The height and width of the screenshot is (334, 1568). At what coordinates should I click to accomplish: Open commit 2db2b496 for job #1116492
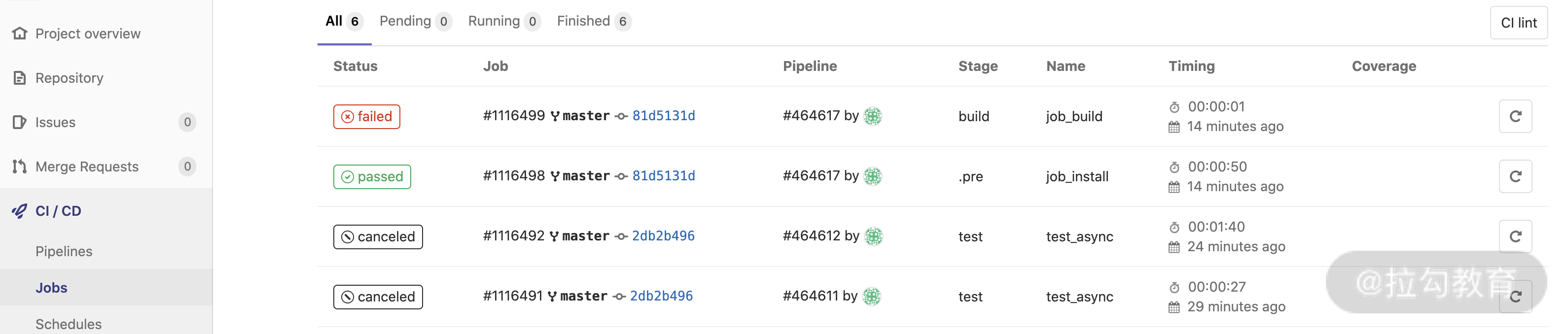click(663, 236)
